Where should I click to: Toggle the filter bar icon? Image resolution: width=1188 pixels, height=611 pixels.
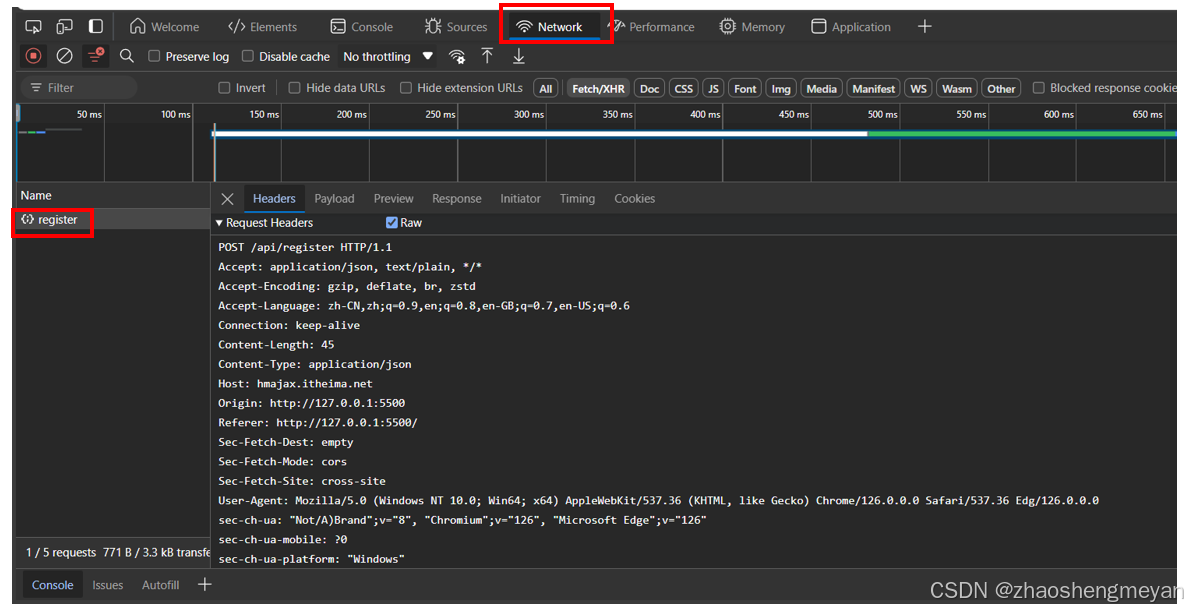pos(95,56)
